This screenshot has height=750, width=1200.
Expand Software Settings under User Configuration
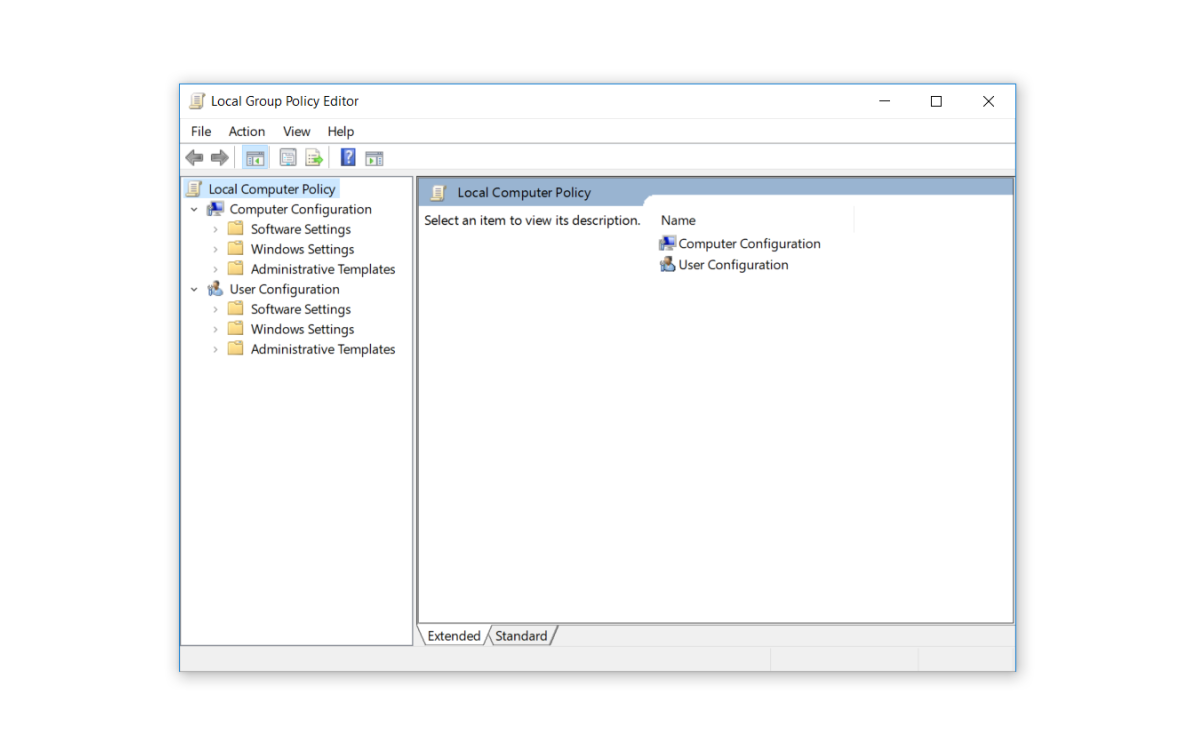(215, 309)
